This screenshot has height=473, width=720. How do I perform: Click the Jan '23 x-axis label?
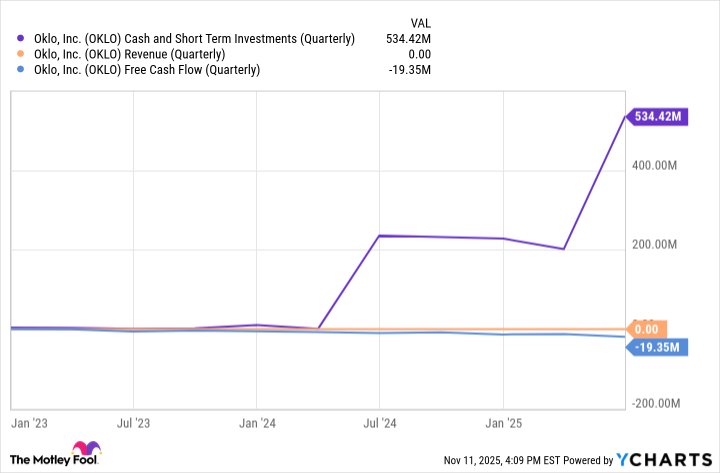coord(29,423)
